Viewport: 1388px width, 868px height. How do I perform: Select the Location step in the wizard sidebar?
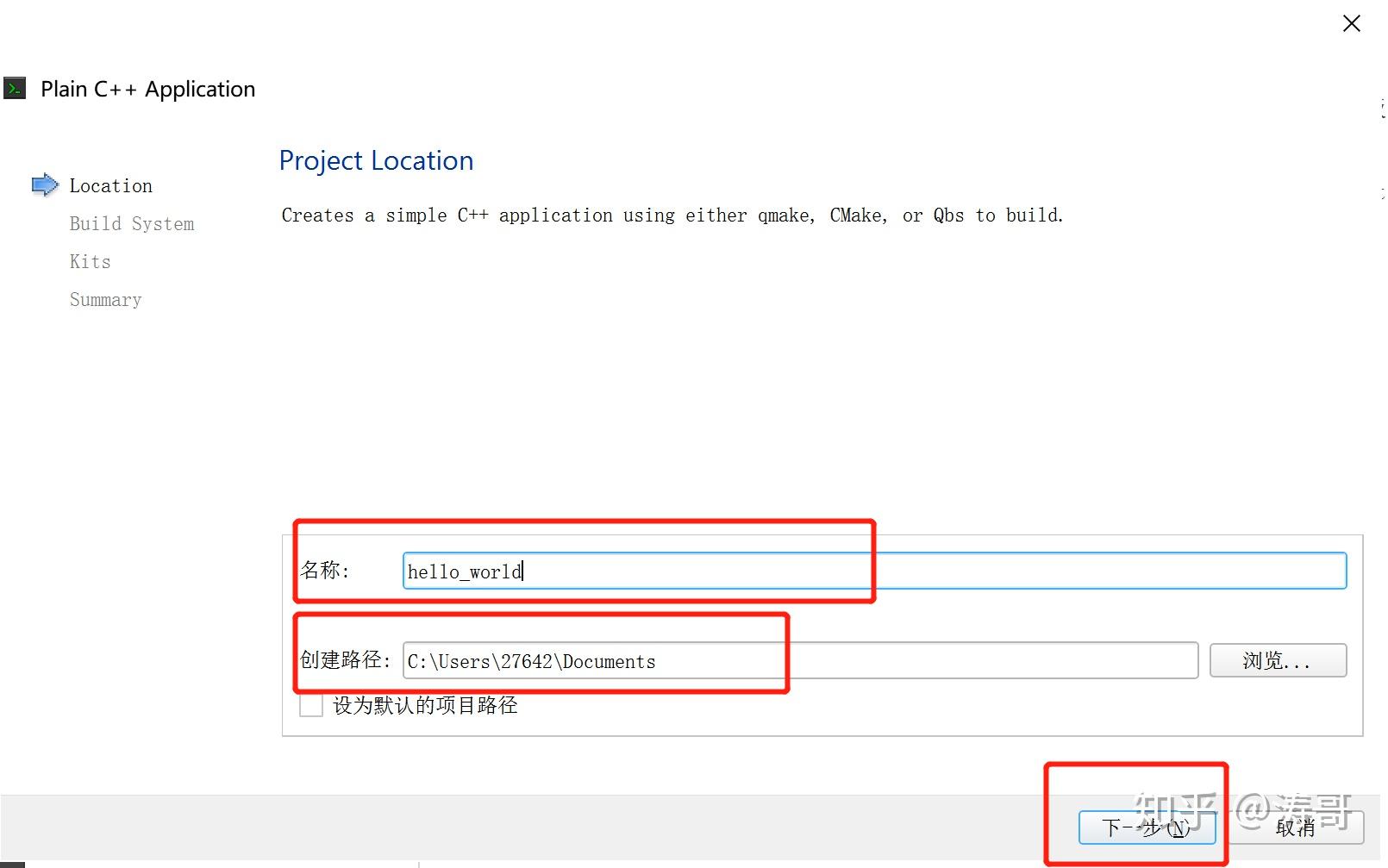pos(110,185)
